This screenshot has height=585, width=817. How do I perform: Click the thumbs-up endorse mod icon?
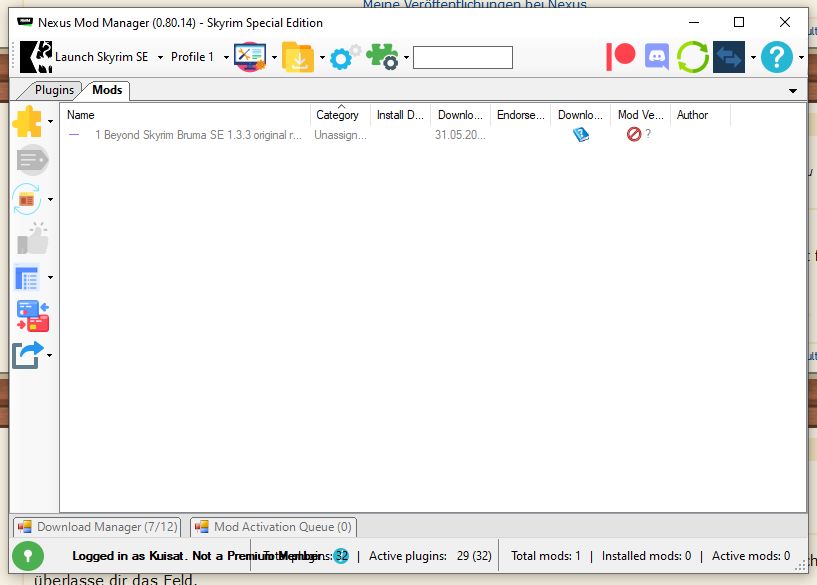pos(32,238)
